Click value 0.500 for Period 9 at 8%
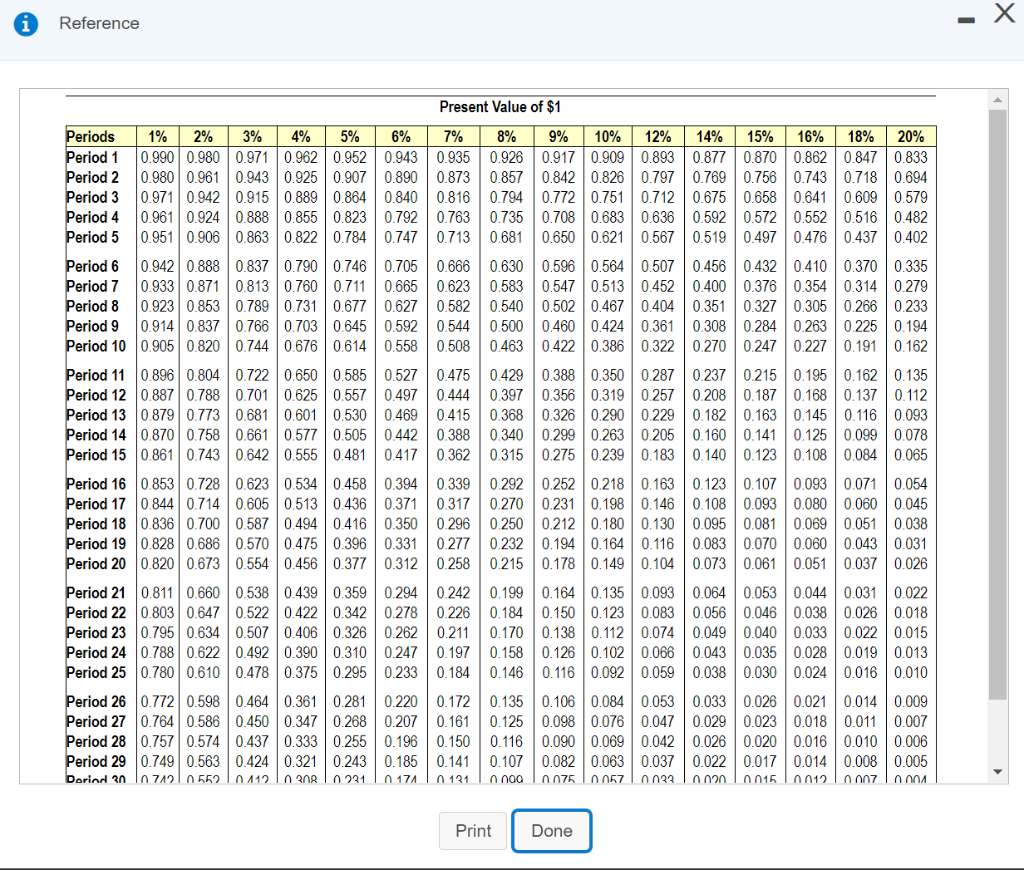Image resolution: width=1024 pixels, height=870 pixels. [507, 326]
